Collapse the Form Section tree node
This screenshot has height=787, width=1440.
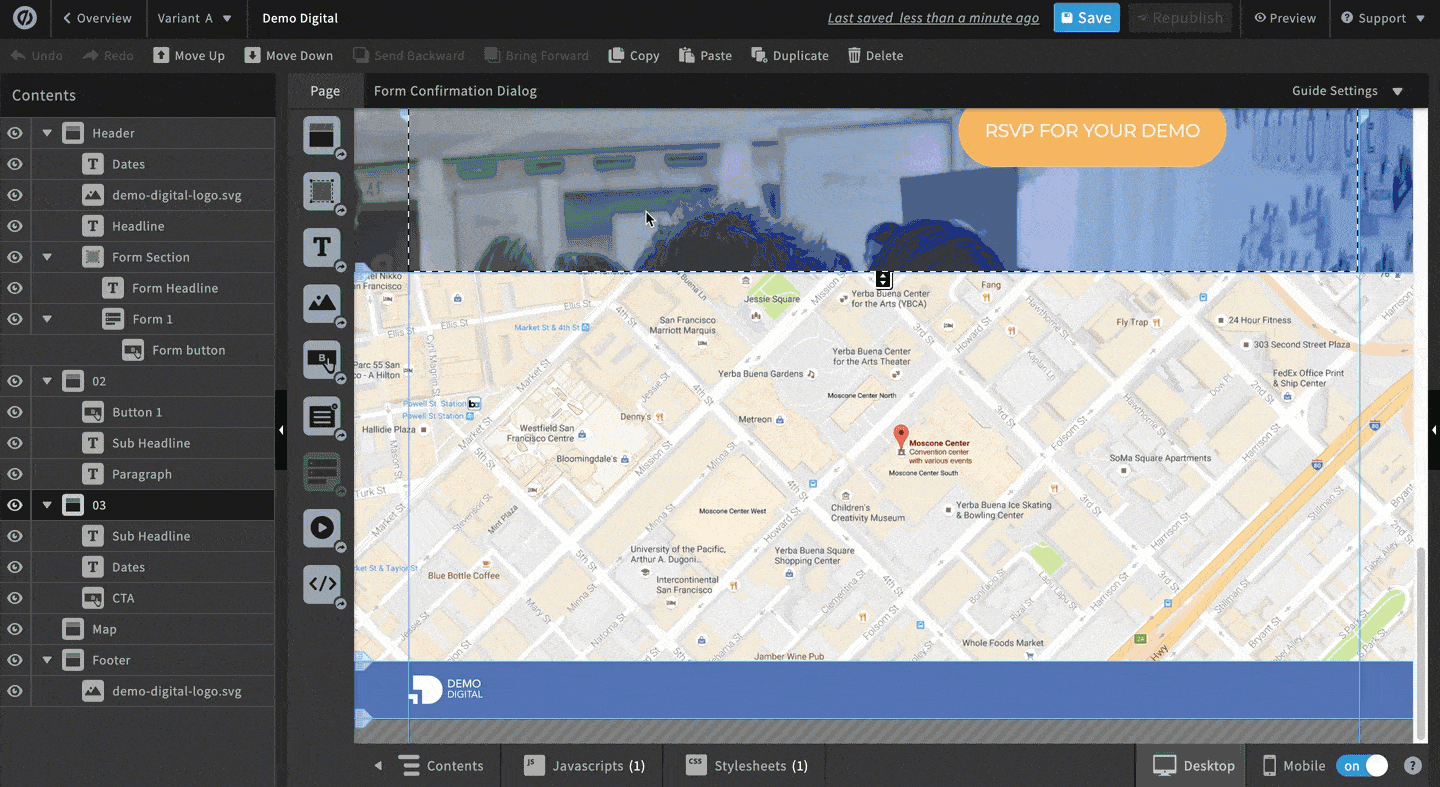(47, 257)
